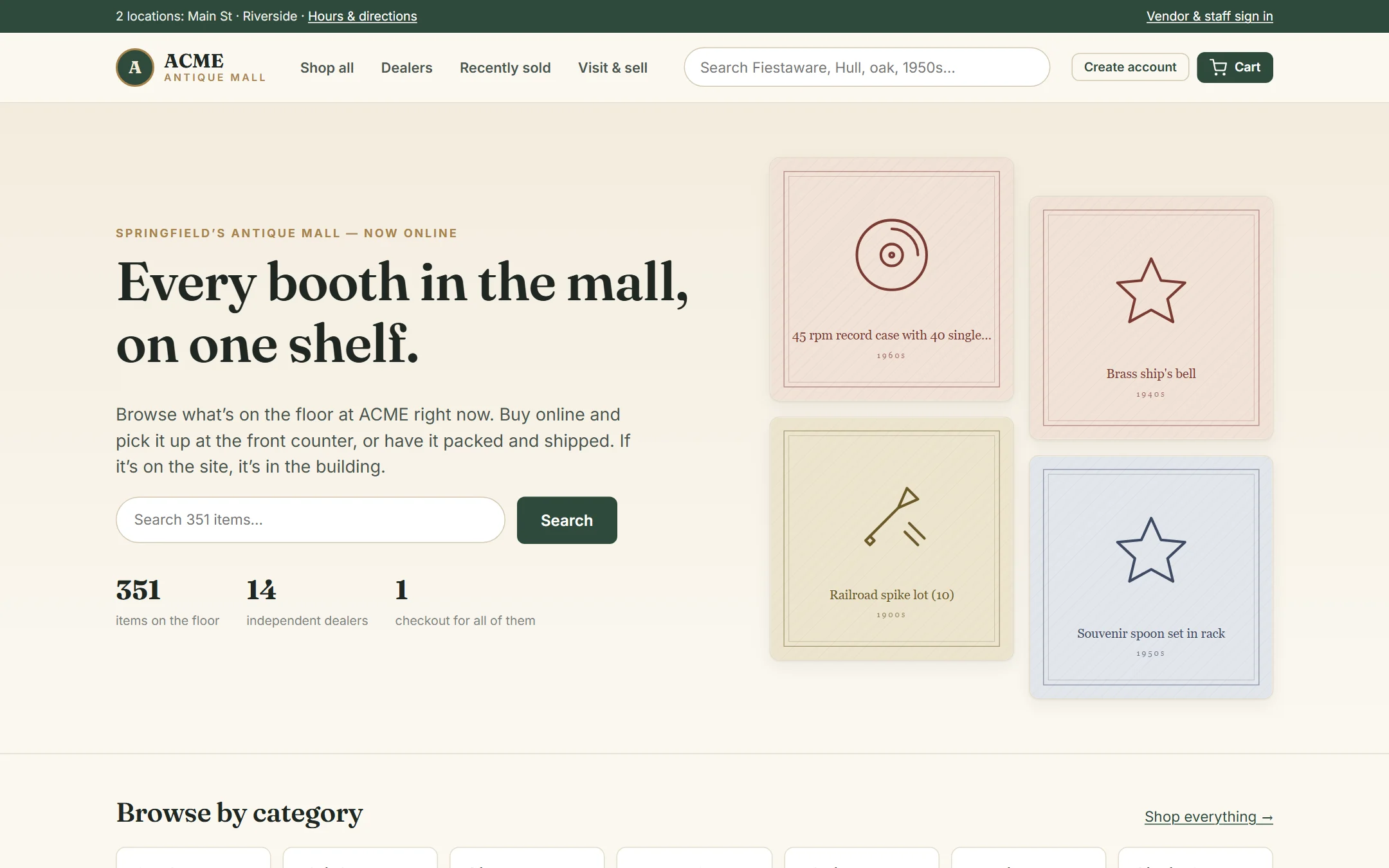This screenshot has width=1389, height=868.
Task: Click the vinyl record icon
Action: (x=891, y=255)
